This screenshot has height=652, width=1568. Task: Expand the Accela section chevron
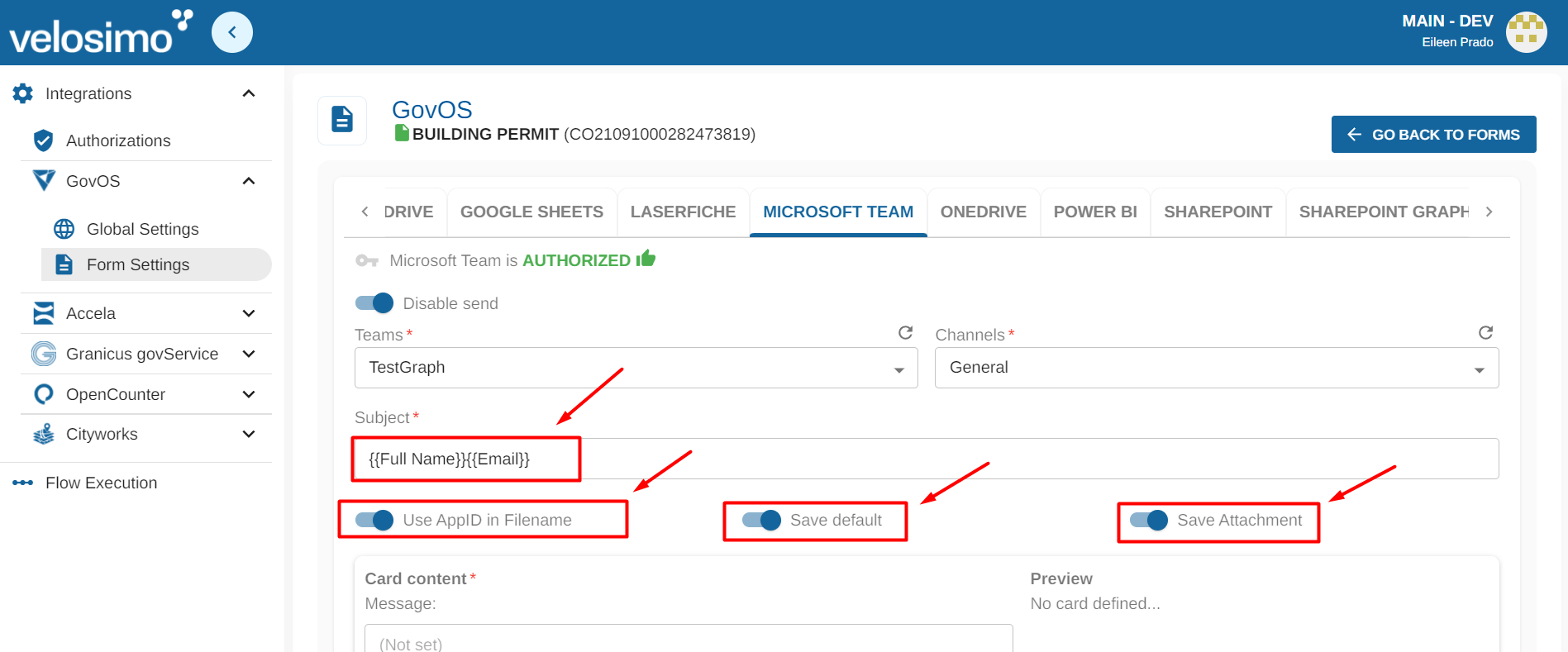[x=249, y=313]
